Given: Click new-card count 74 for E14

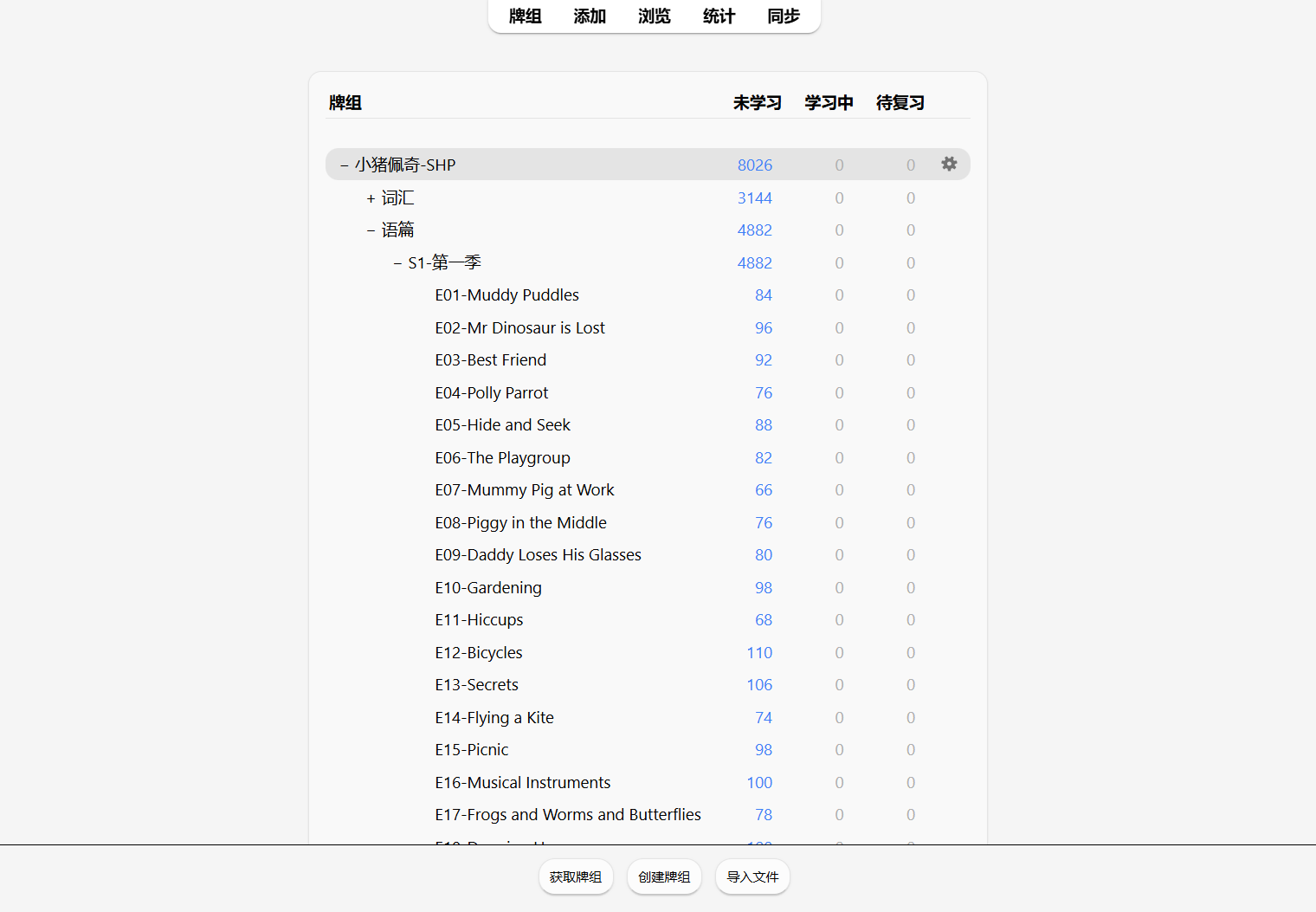Looking at the screenshot, I should click(764, 718).
